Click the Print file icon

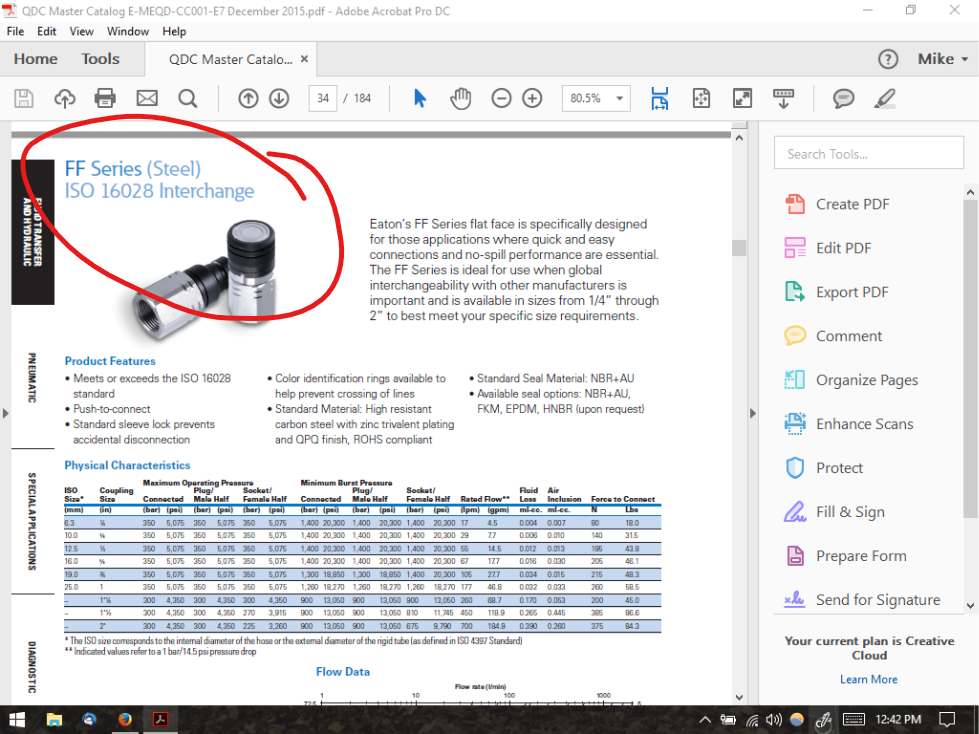click(105, 98)
